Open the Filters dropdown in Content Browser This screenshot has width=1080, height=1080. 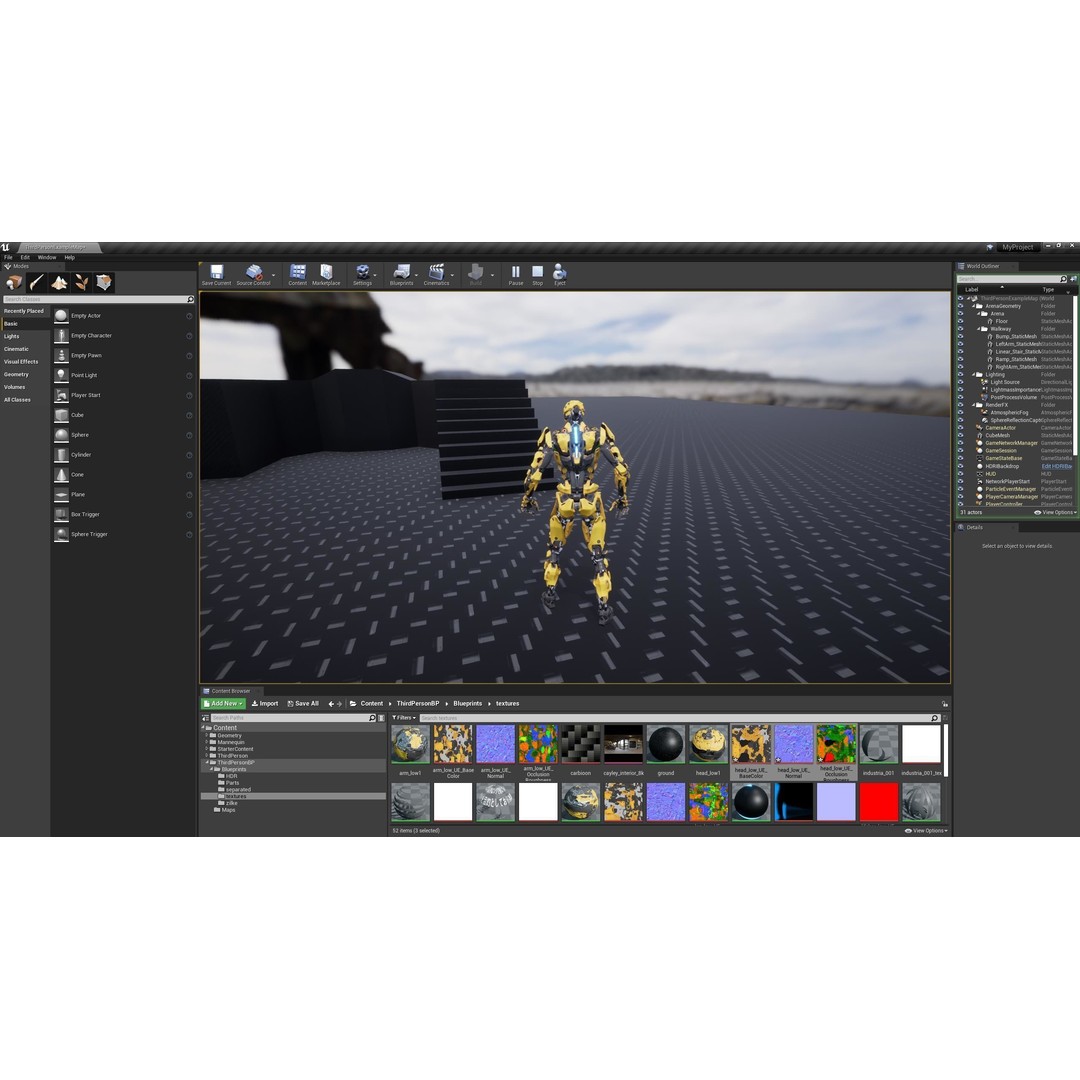pos(404,718)
